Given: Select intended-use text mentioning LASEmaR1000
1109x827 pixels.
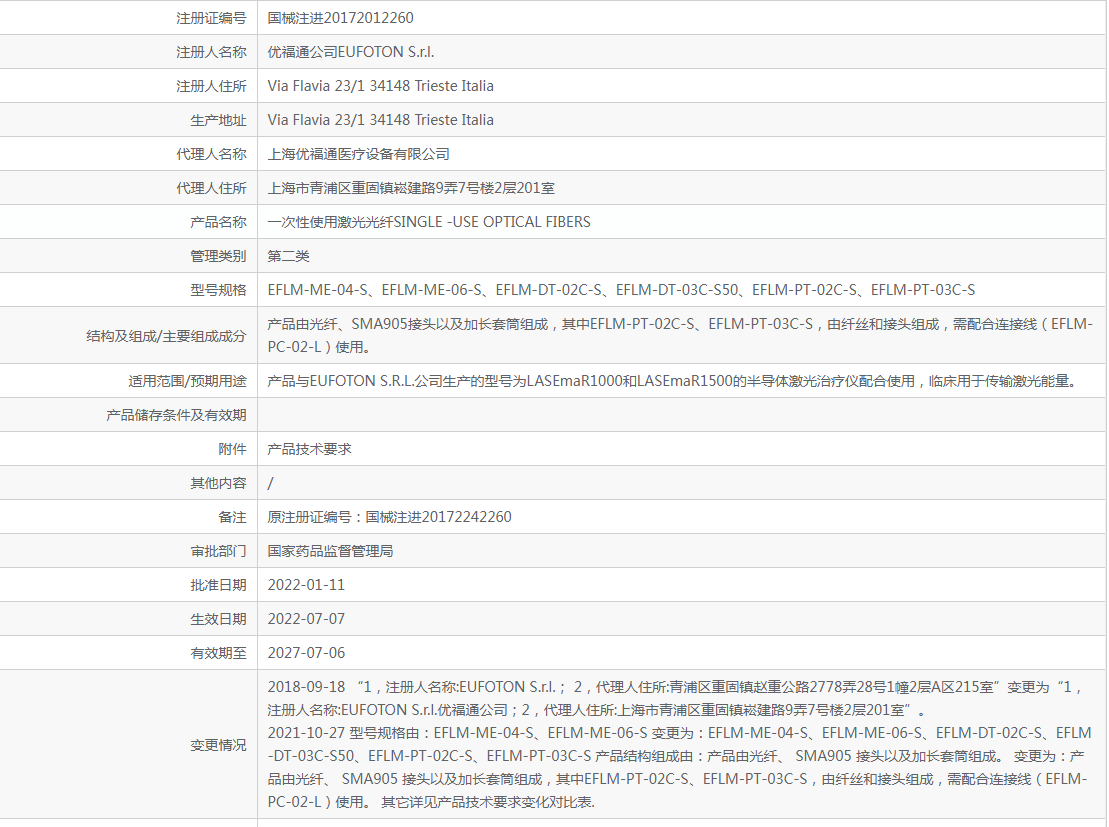Looking at the screenshot, I should (674, 381).
